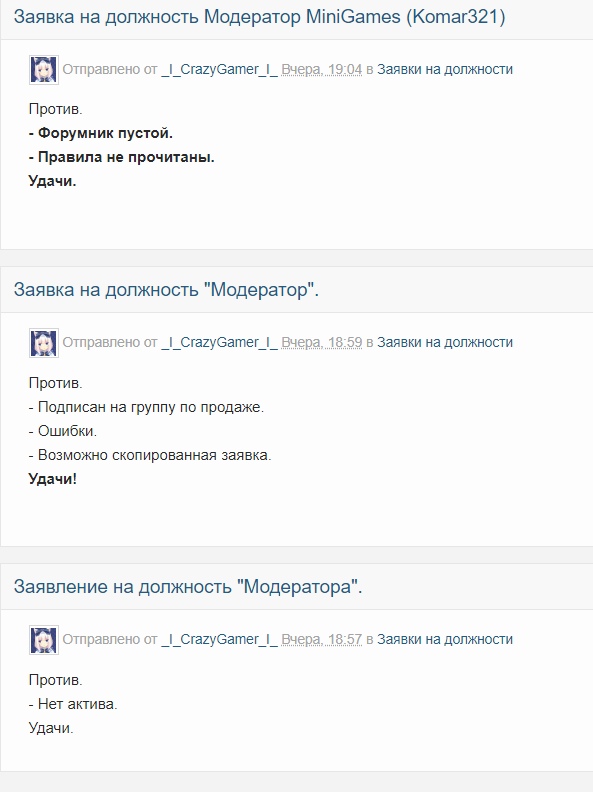Open _I_CrazyGamer_I_ profile in the 18:59 post

pyautogui.click(x=219, y=342)
